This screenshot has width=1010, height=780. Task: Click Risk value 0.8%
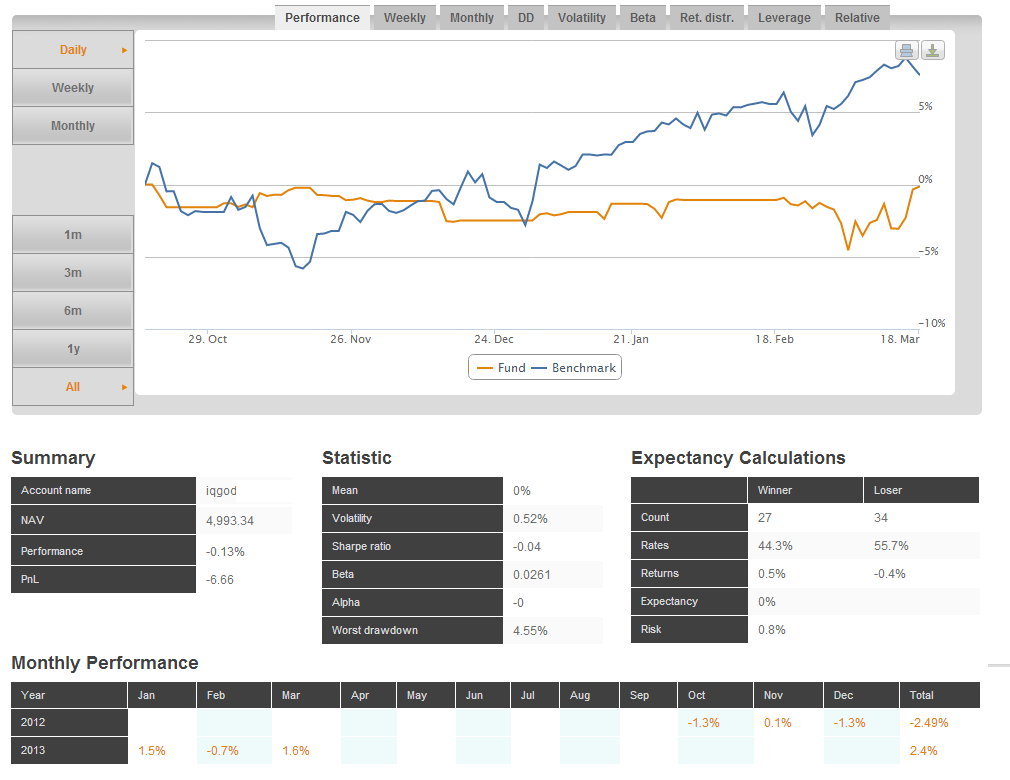click(772, 629)
